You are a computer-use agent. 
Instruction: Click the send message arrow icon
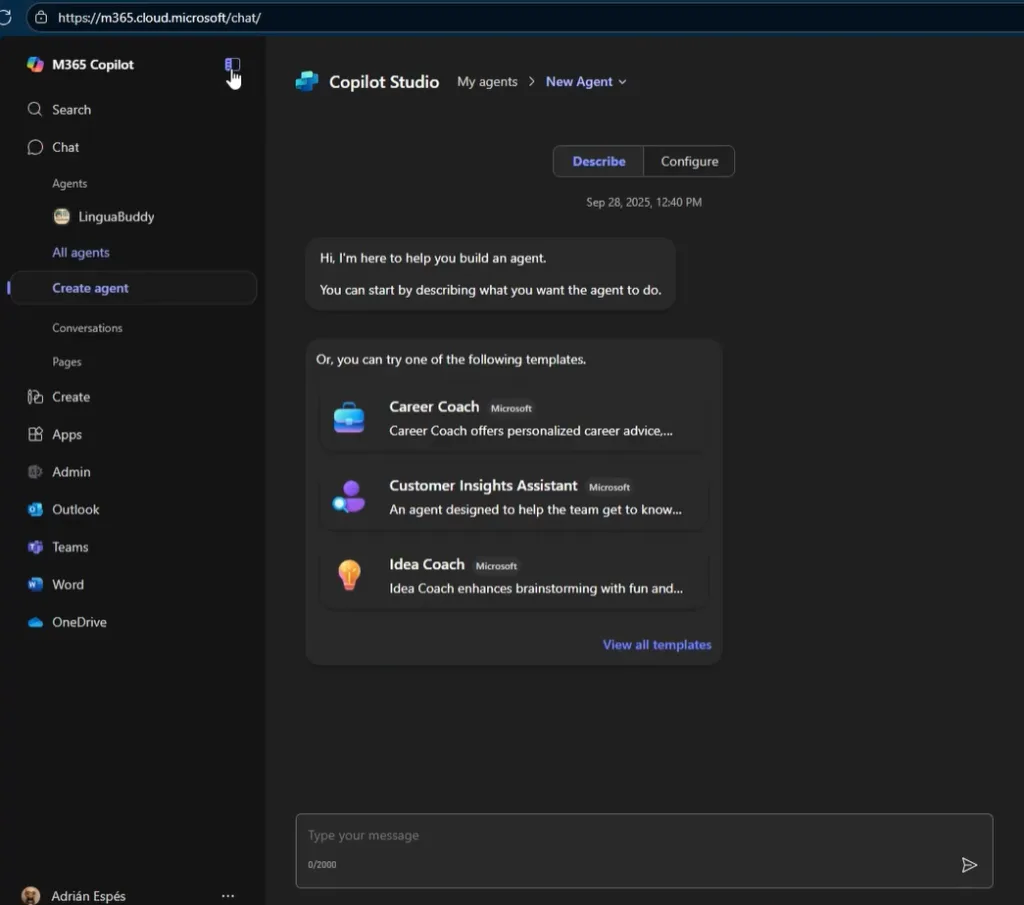point(968,865)
